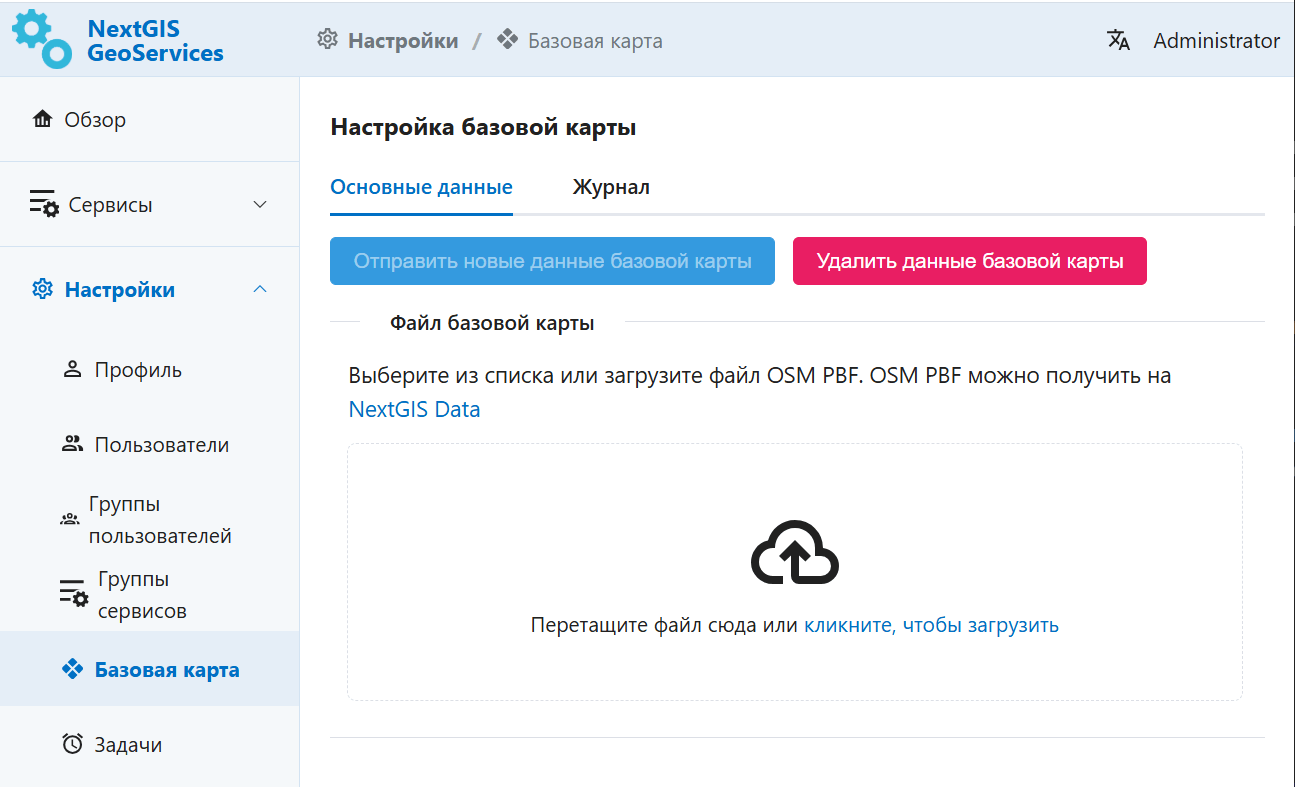
Task: Click the Группы сервисов list-gear icon
Action: [x=73, y=594]
